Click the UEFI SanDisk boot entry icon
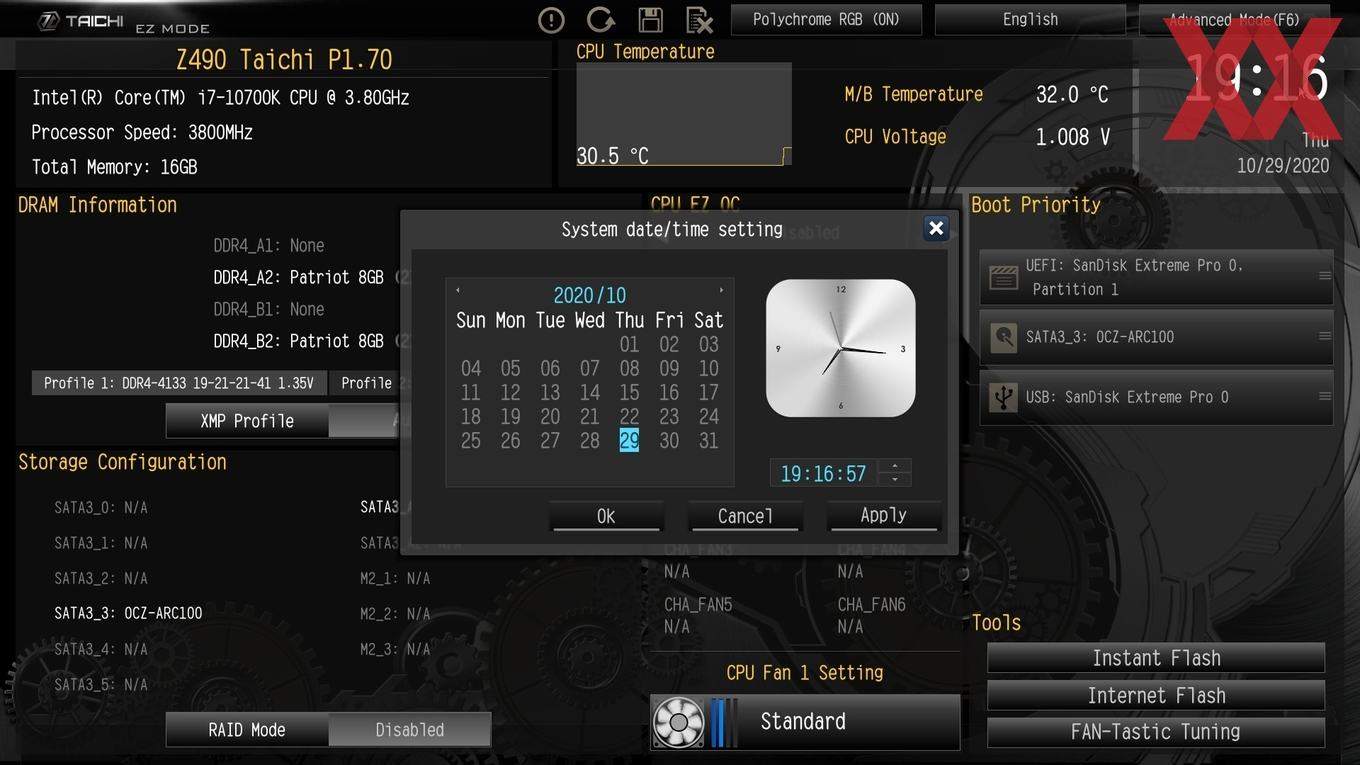Screen dimensions: 1360x765 1003,277
